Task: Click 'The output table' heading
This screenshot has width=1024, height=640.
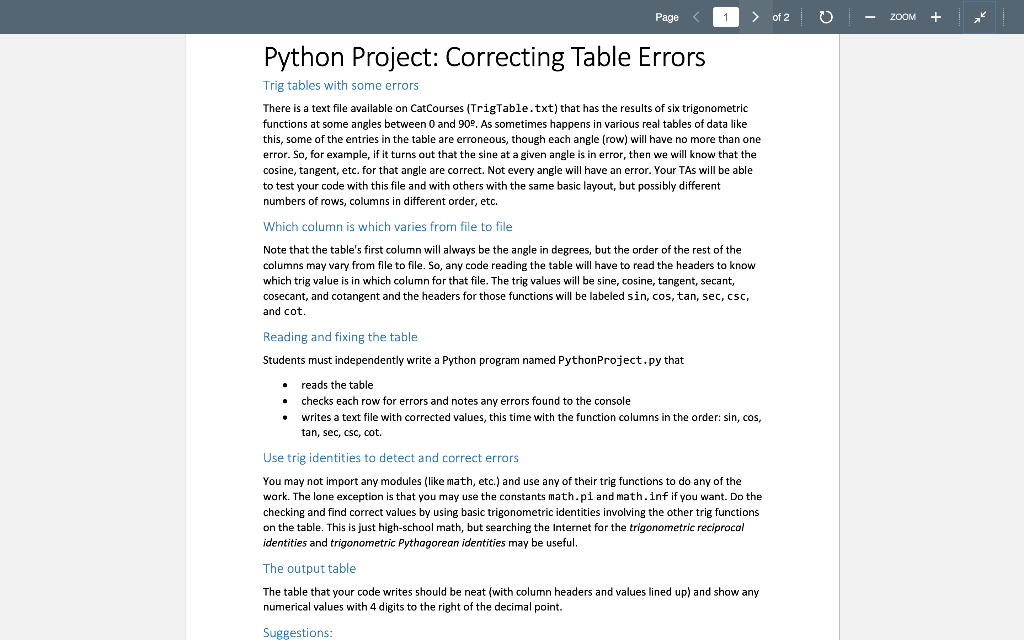Action: (309, 568)
